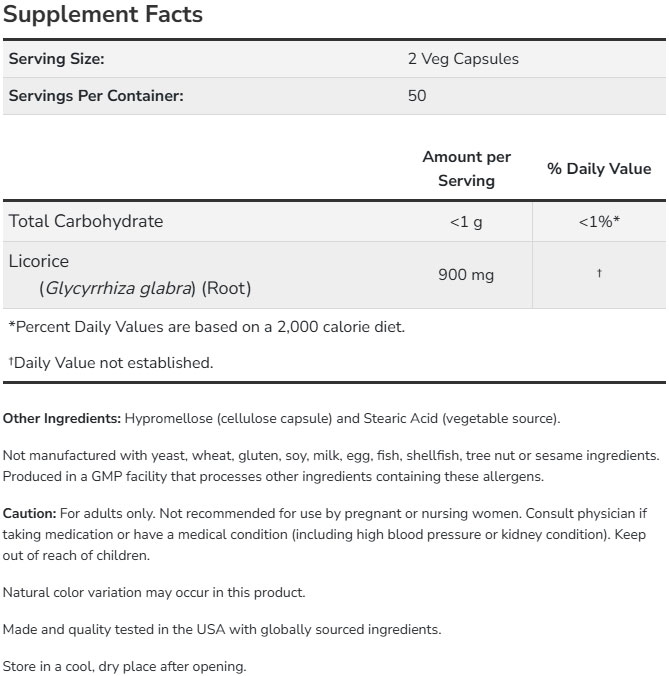
Task: Click the servings value 50
Action: click(417, 97)
